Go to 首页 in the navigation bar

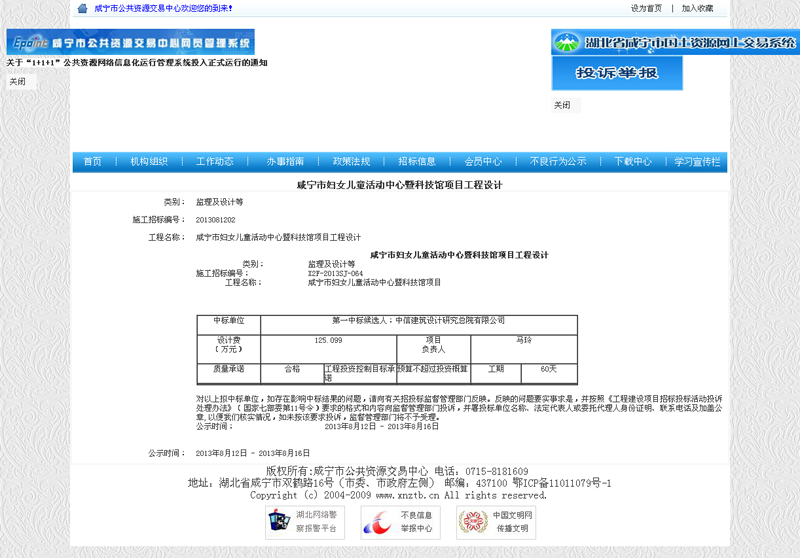[92, 162]
